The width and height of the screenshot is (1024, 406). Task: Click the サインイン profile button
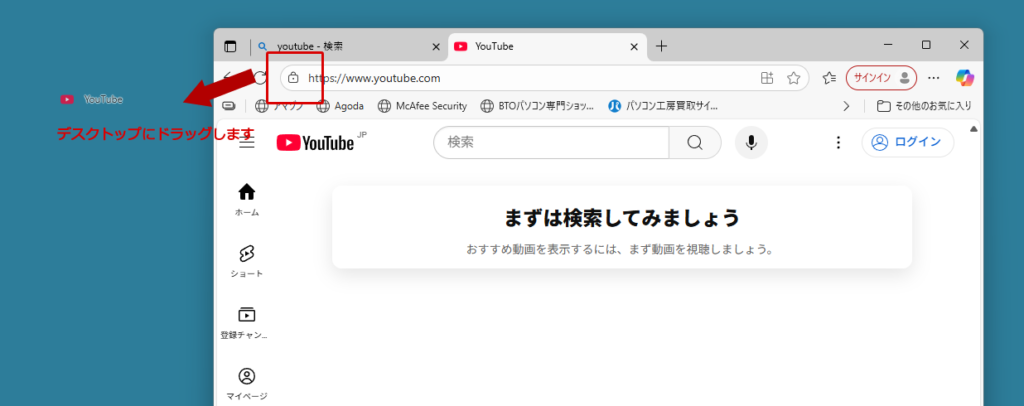coord(882,78)
